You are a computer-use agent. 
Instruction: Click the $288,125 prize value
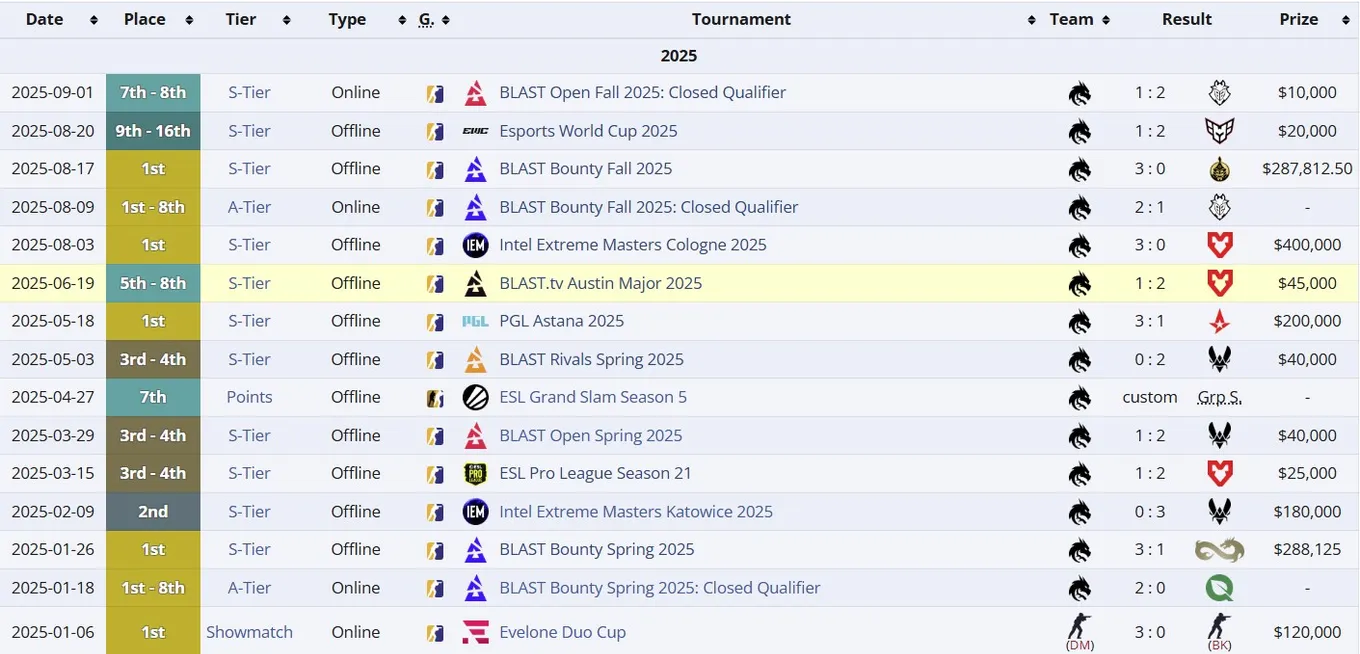pos(1307,549)
